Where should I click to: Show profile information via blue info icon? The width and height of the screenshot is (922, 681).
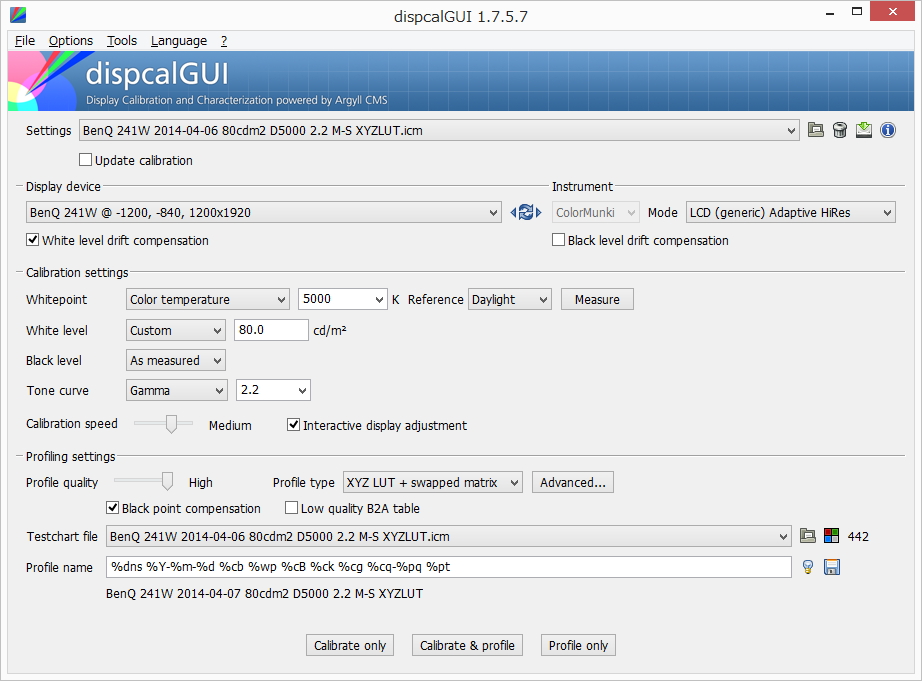click(887, 130)
